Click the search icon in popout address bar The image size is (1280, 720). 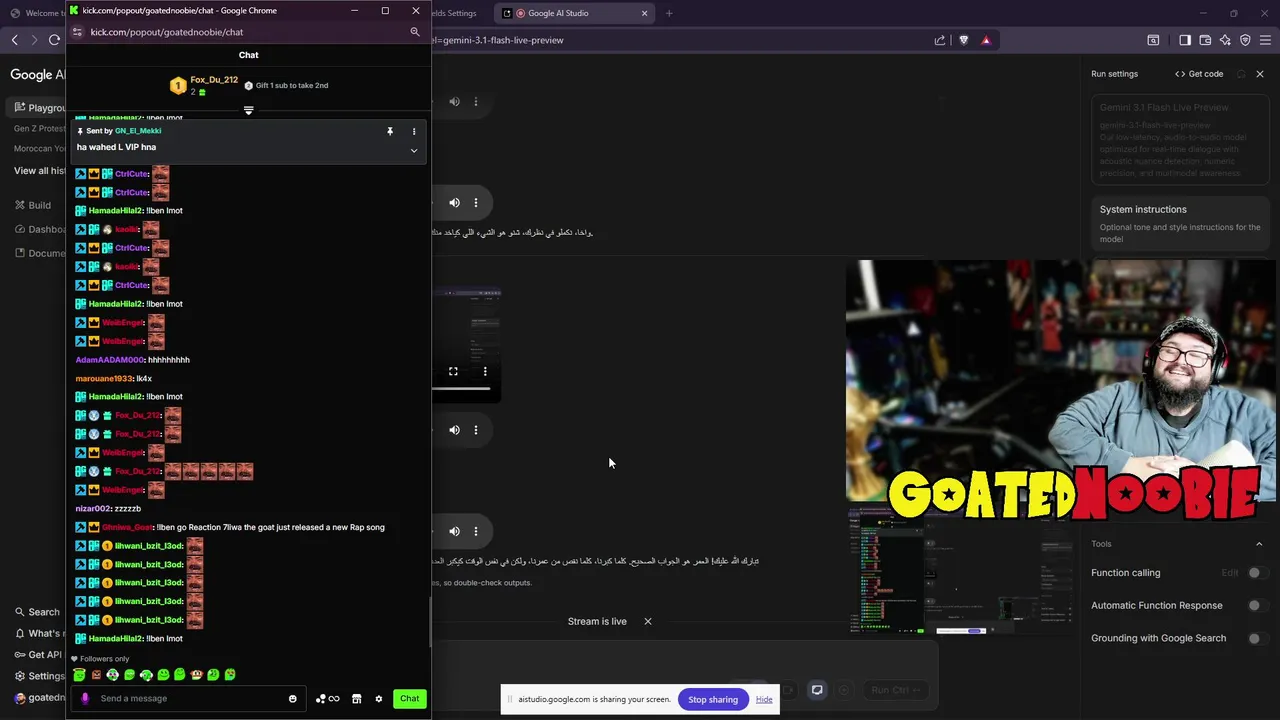(415, 32)
